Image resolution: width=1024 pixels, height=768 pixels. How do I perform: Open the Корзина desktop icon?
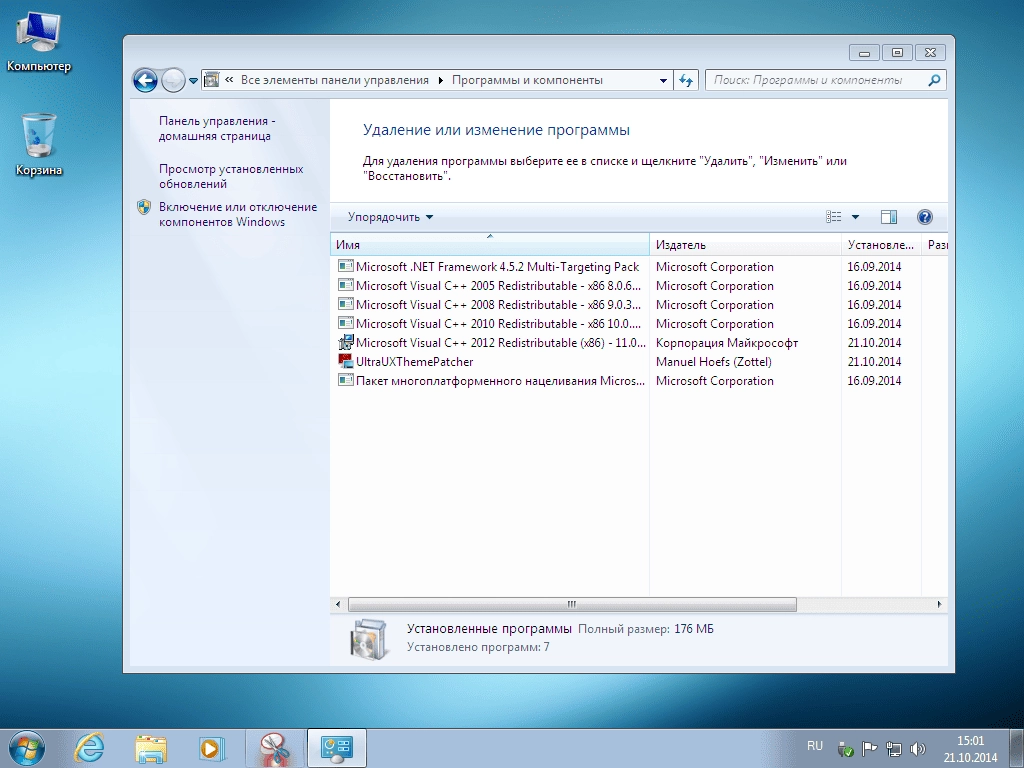(x=39, y=144)
